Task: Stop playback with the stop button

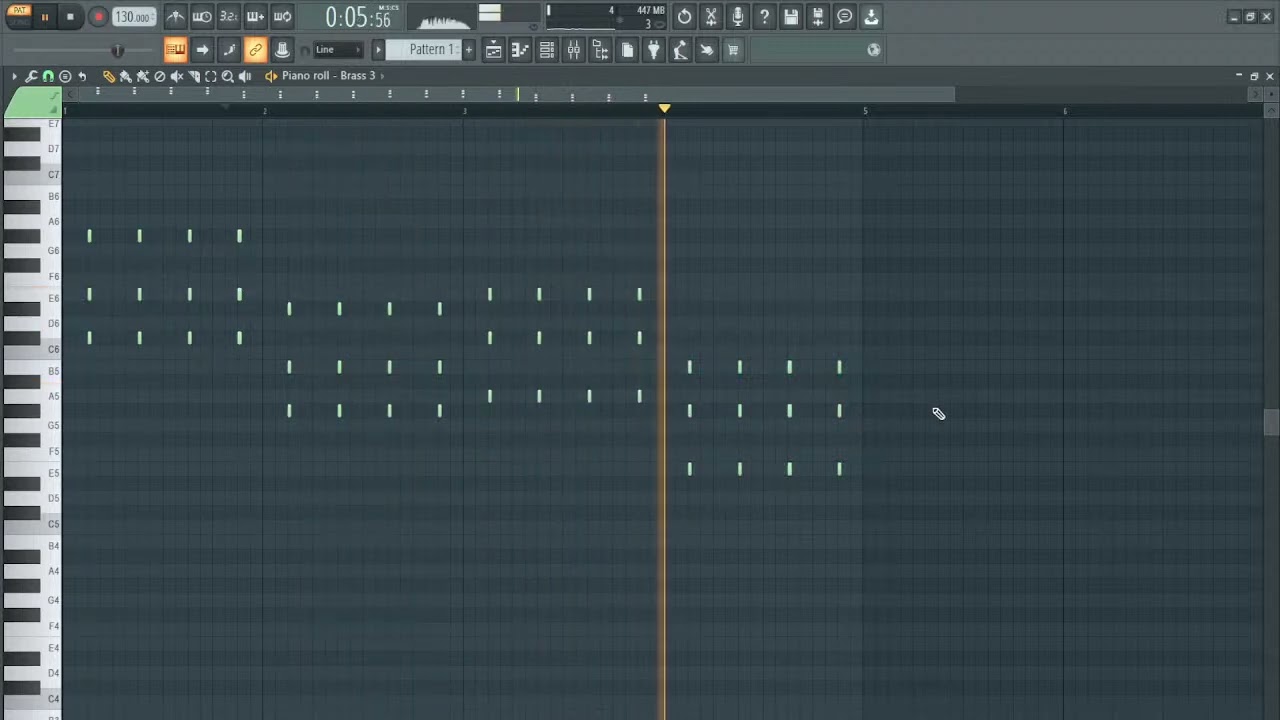Action: [70, 17]
